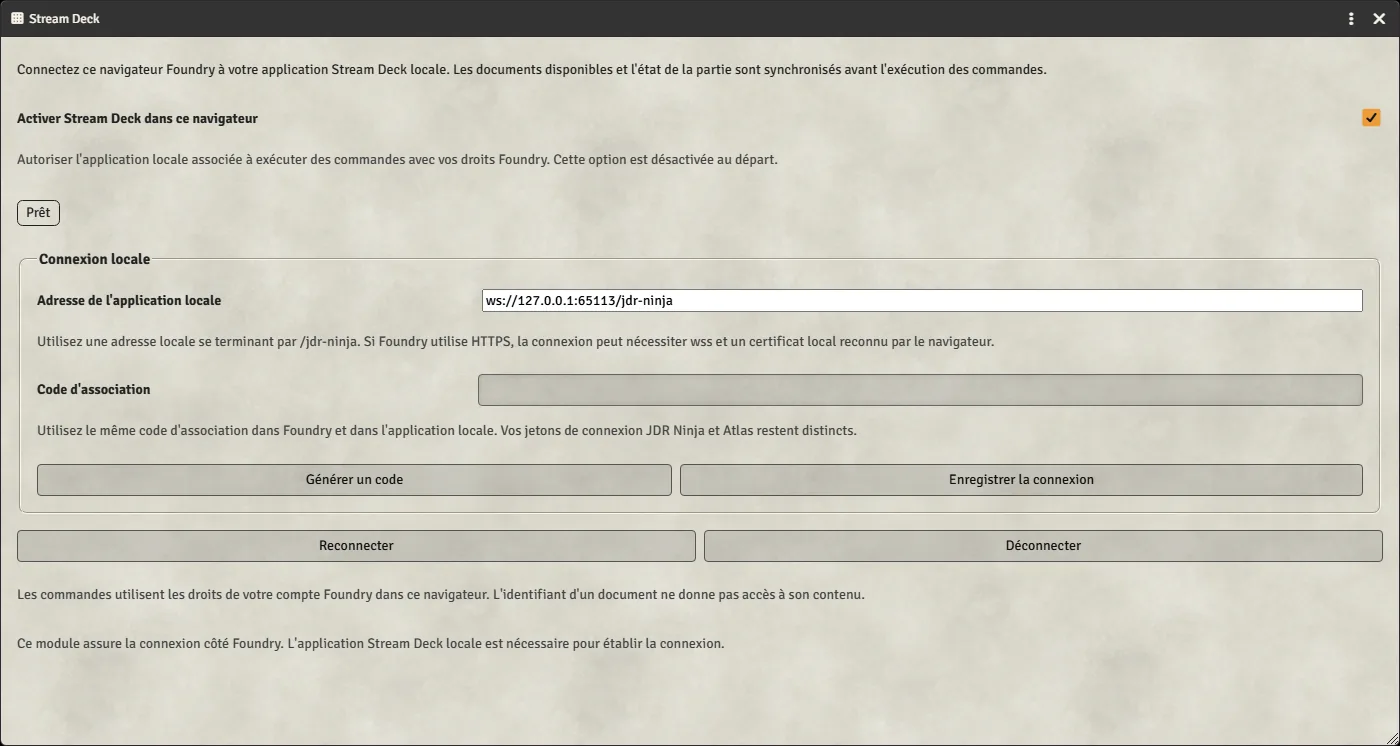Click the footer text "Ce module assure la connexion"
The width and height of the screenshot is (1400, 746).
pyautogui.click(x=370, y=643)
